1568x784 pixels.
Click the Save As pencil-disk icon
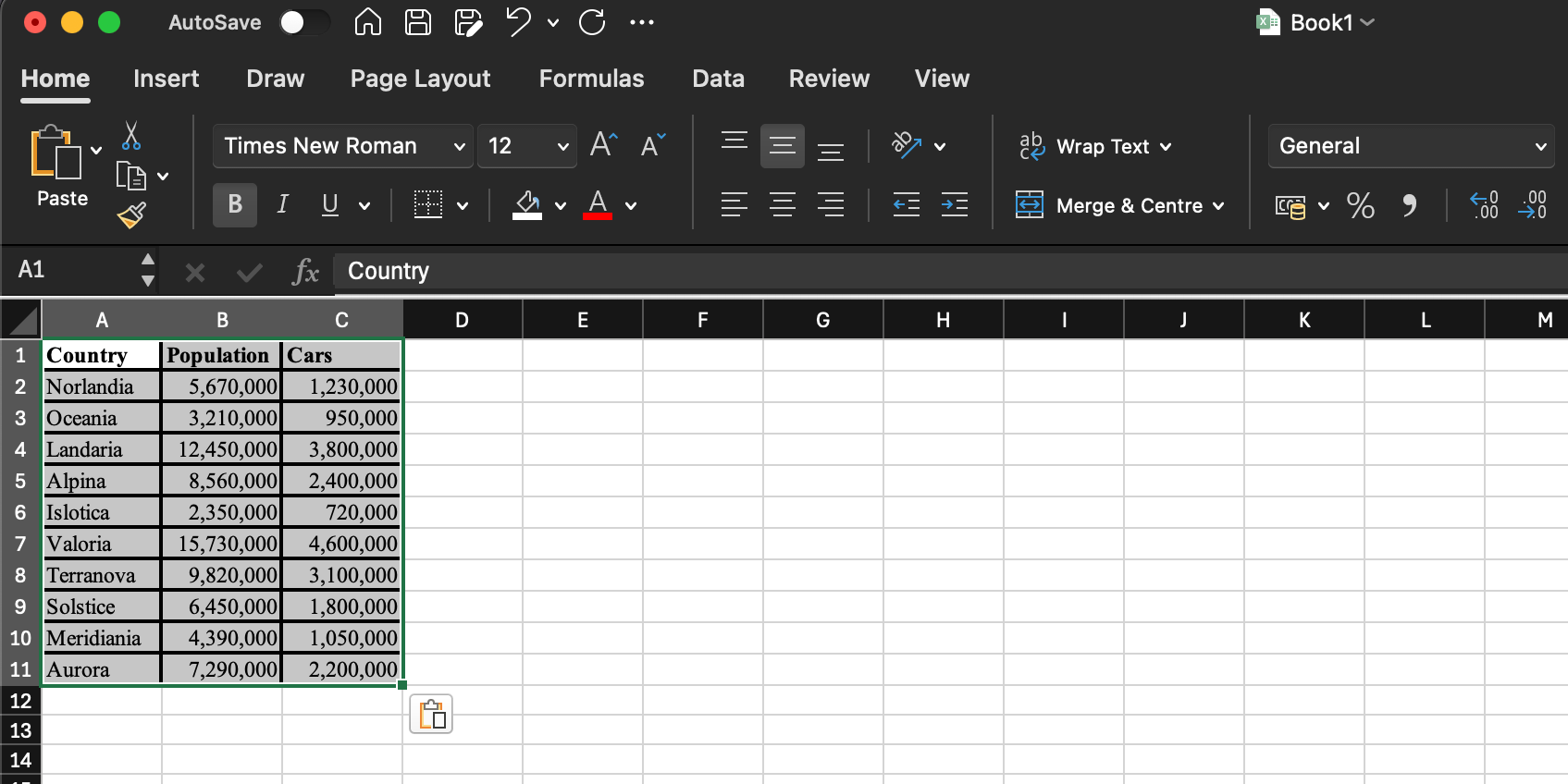469,22
